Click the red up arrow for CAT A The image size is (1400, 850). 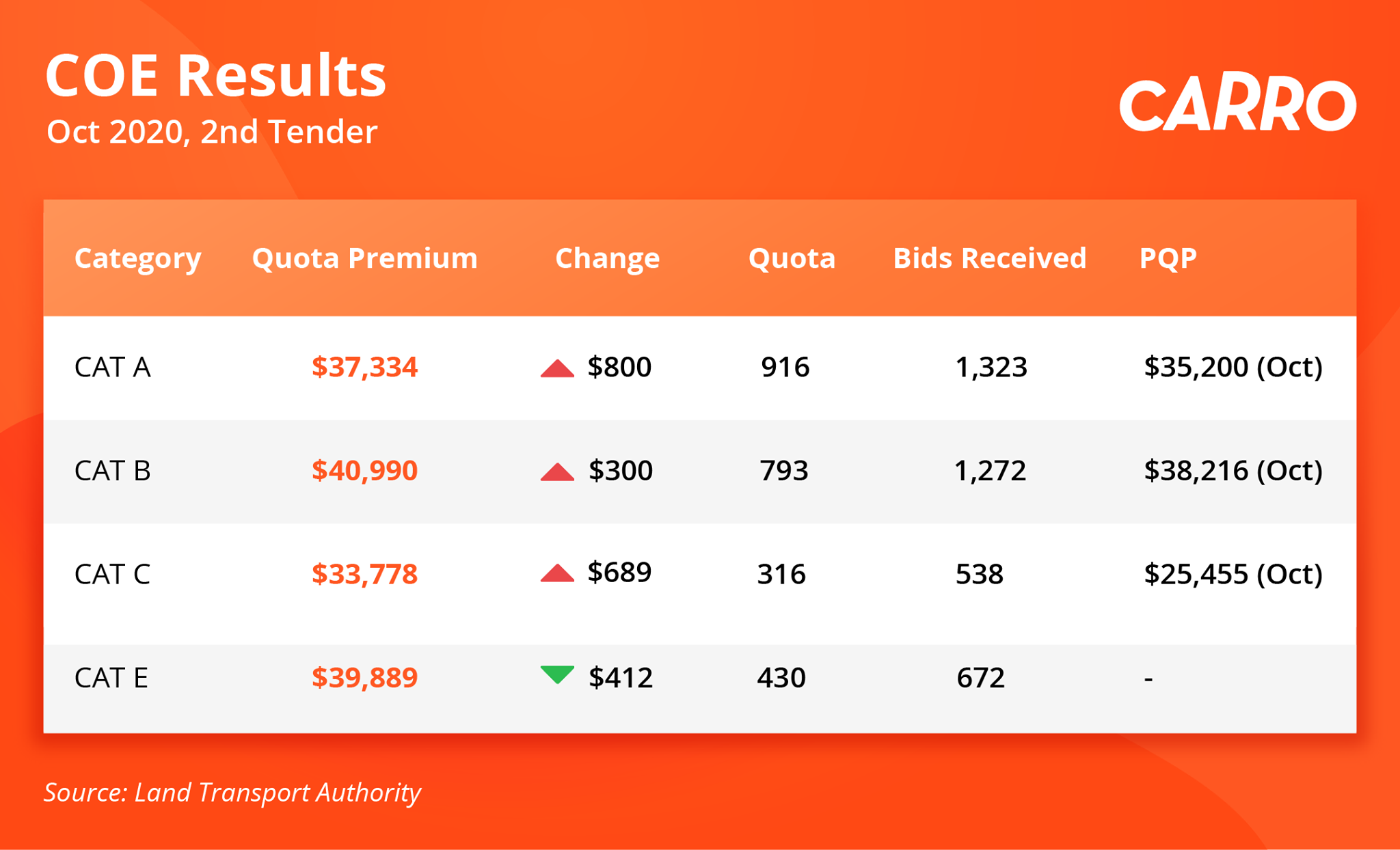[557, 368]
